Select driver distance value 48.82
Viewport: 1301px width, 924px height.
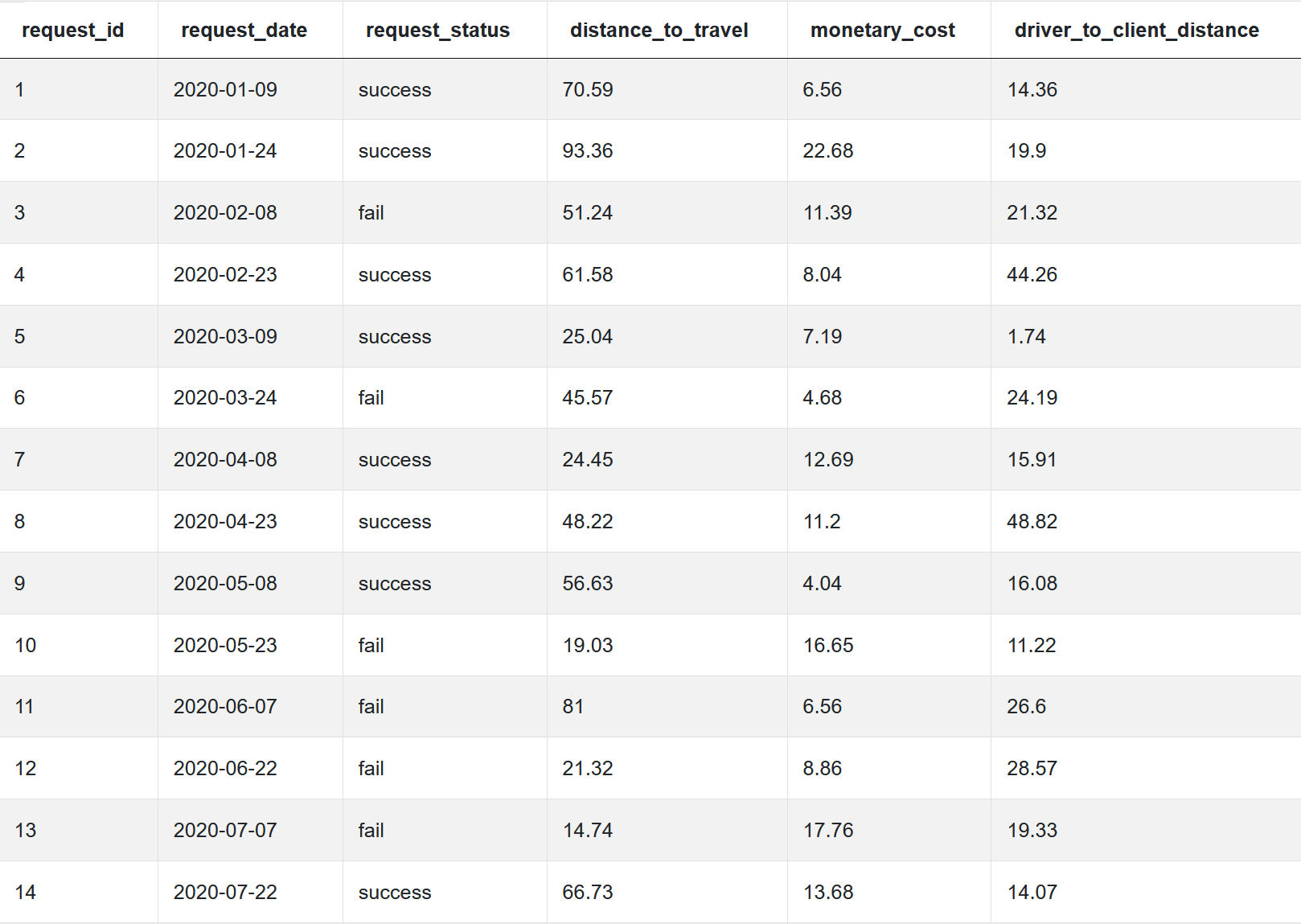[1032, 521]
